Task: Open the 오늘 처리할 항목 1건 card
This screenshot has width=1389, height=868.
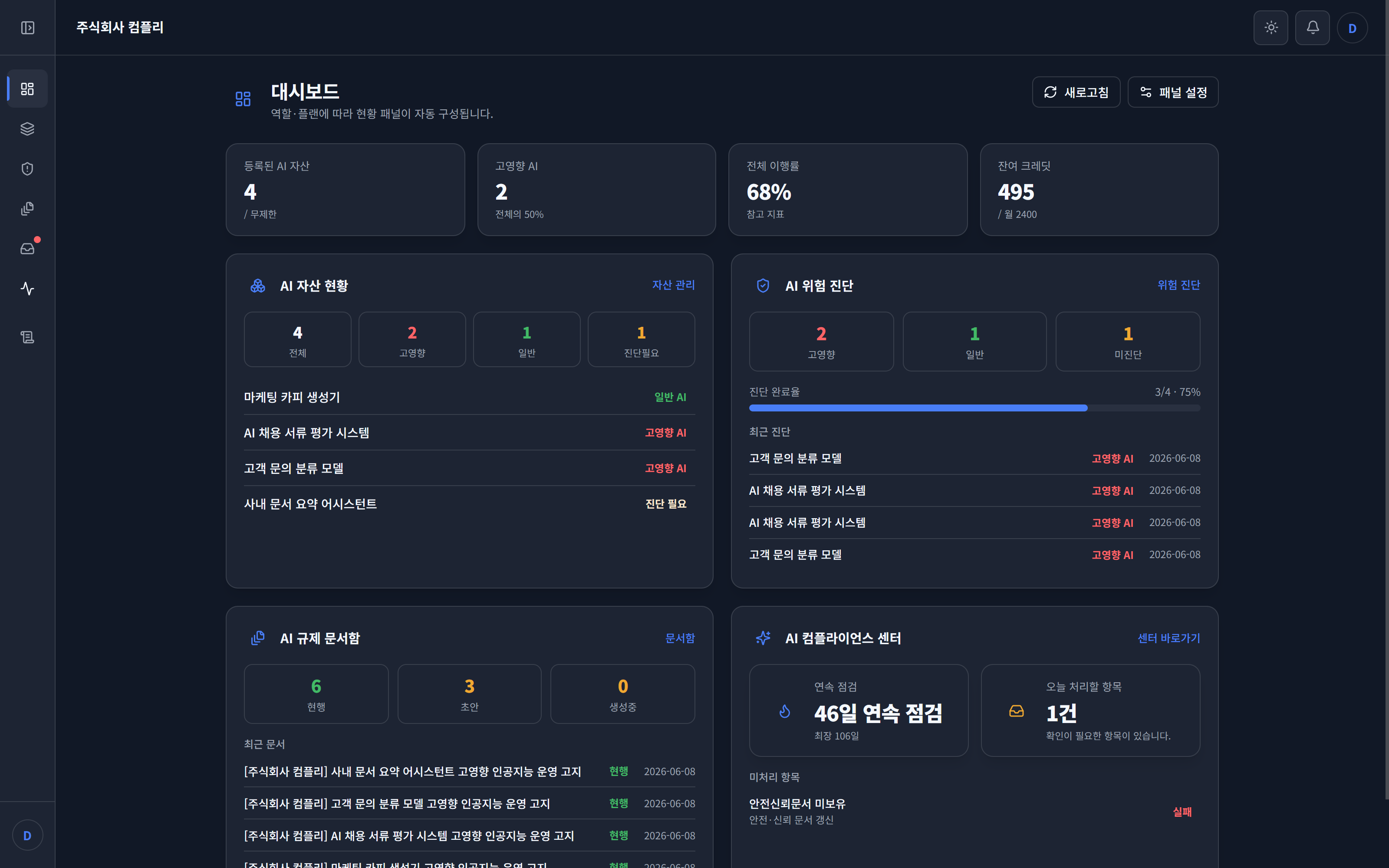Action: pos(1090,711)
